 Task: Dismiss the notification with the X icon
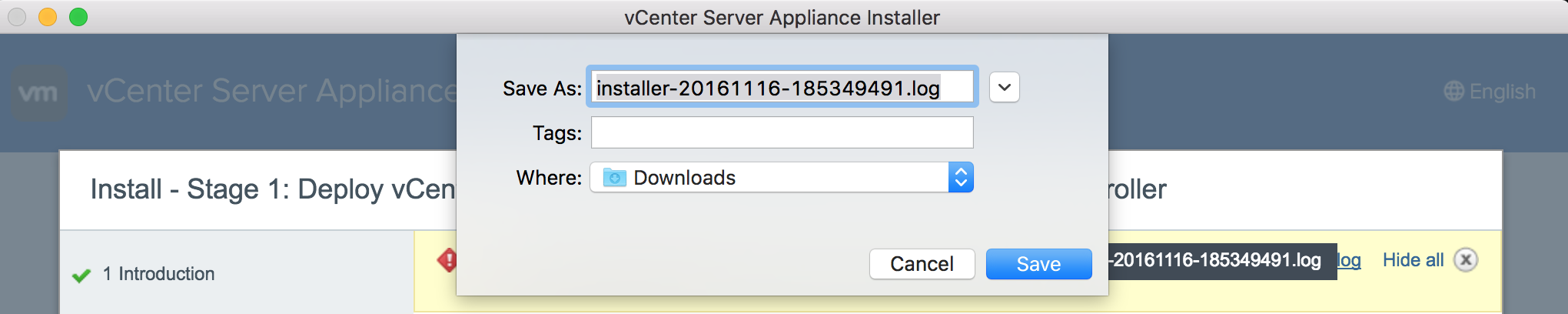[x=1466, y=260]
